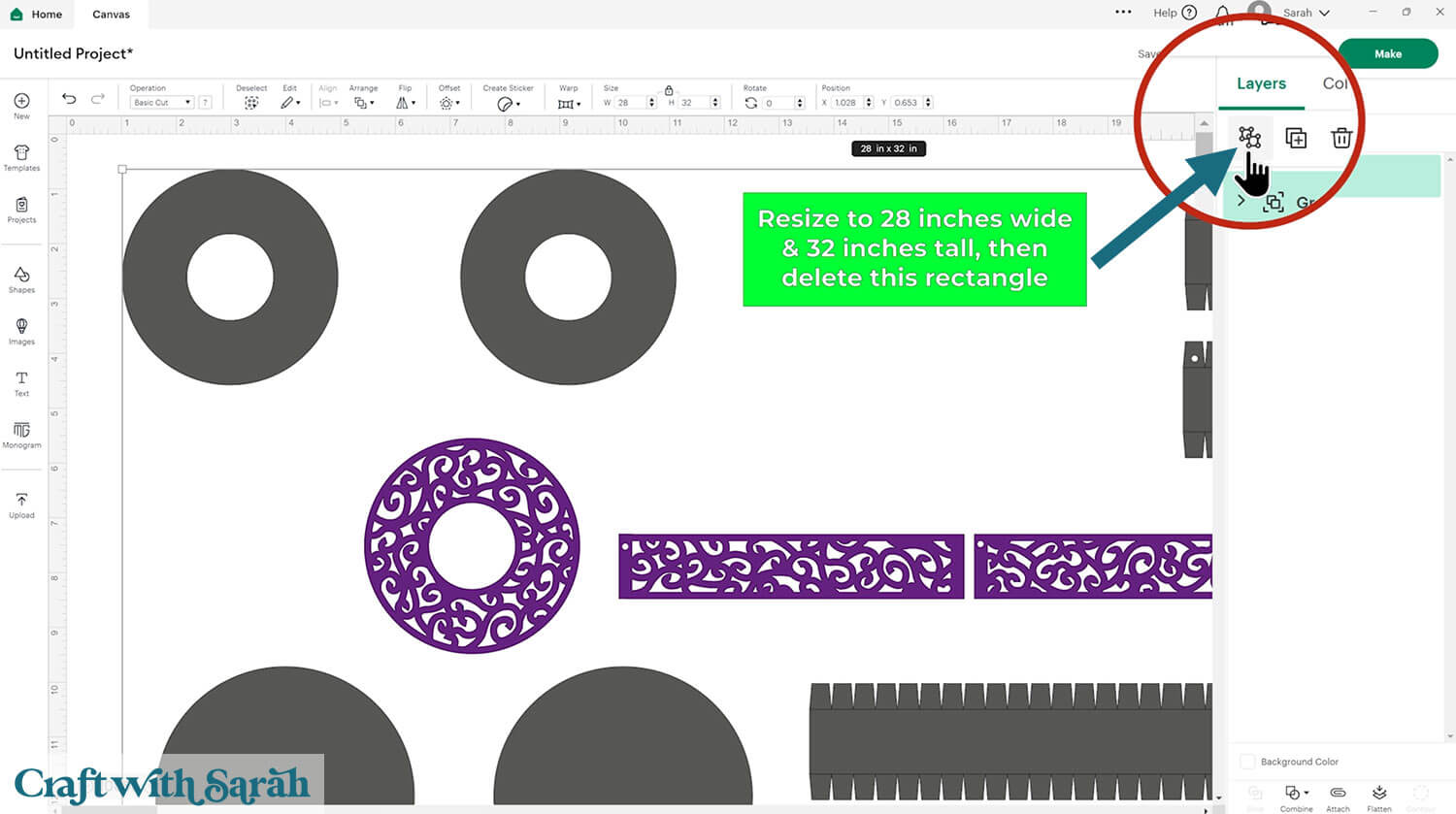This screenshot has height=814, width=1456.
Task: Open the Help link
Action: point(1175,13)
